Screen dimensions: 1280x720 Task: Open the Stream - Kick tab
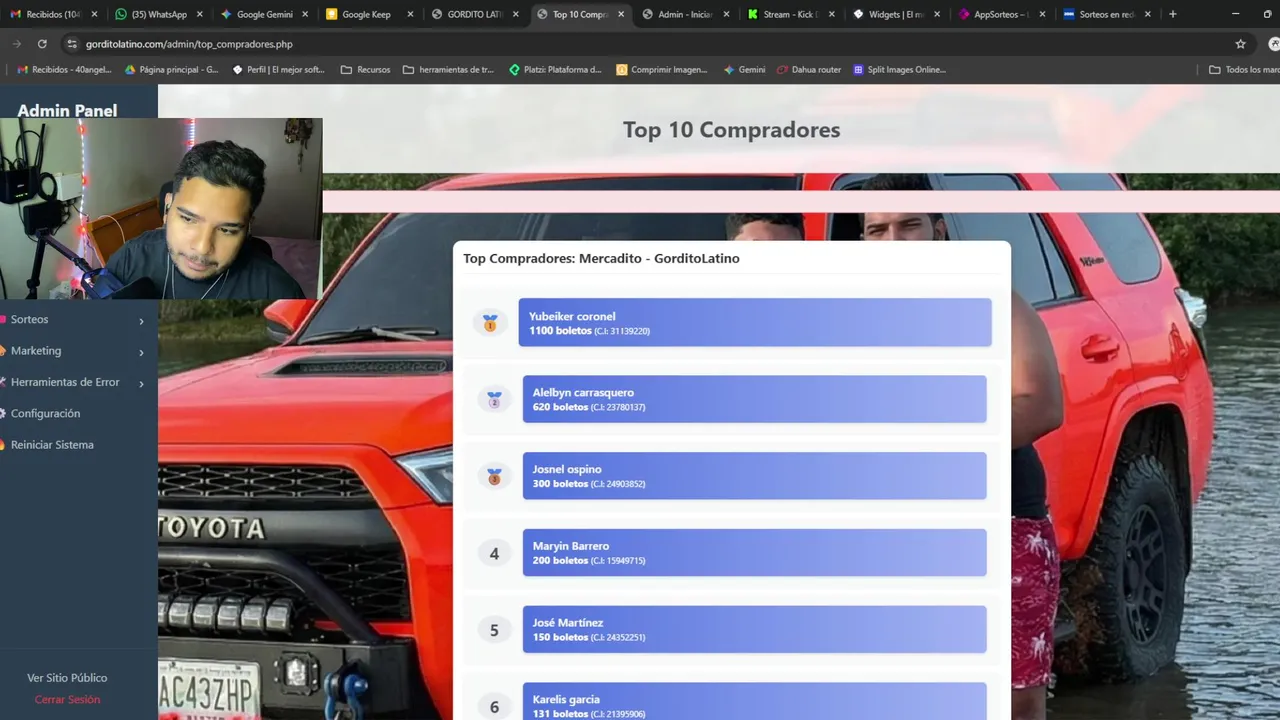point(790,14)
